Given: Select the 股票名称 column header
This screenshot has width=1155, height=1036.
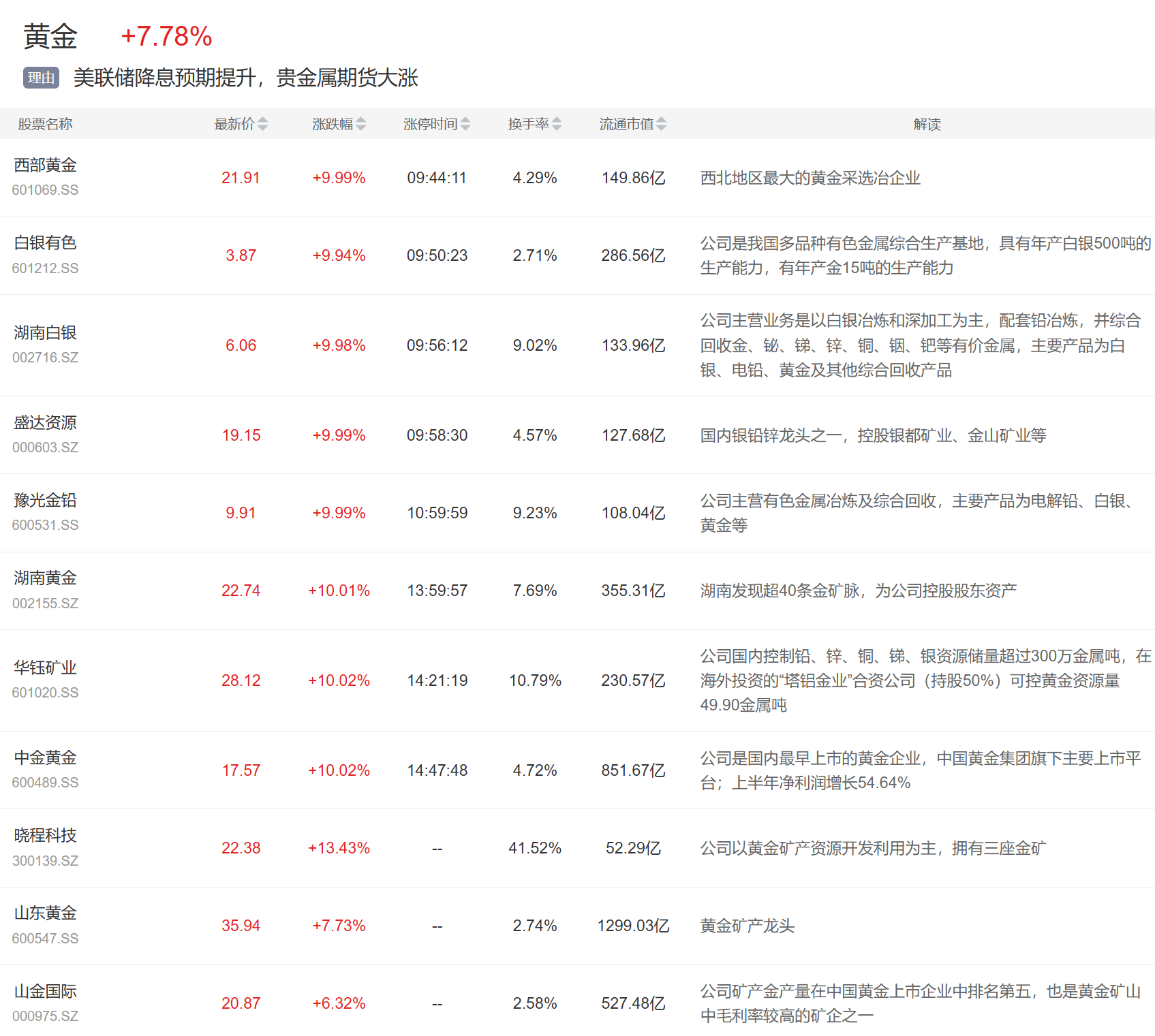Looking at the screenshot, I should click(43, 124).
